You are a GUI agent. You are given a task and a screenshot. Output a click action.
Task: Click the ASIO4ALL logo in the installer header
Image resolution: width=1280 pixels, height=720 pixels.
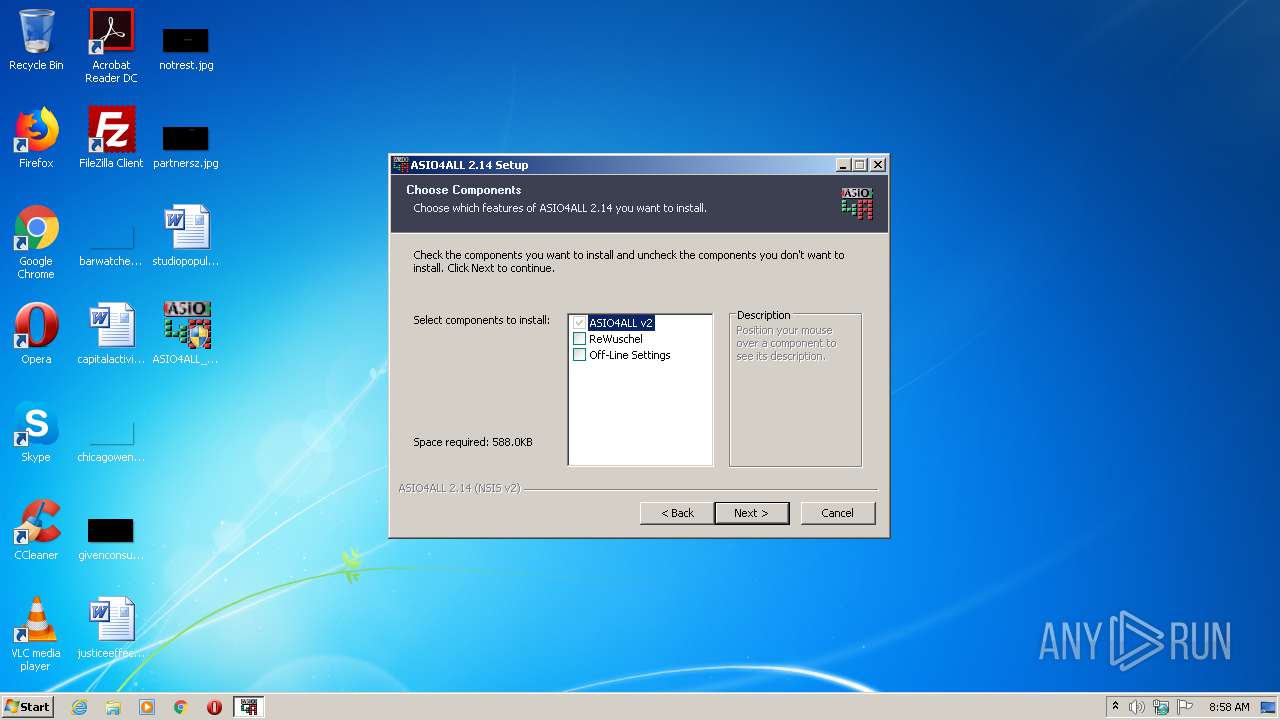point(857,203)
